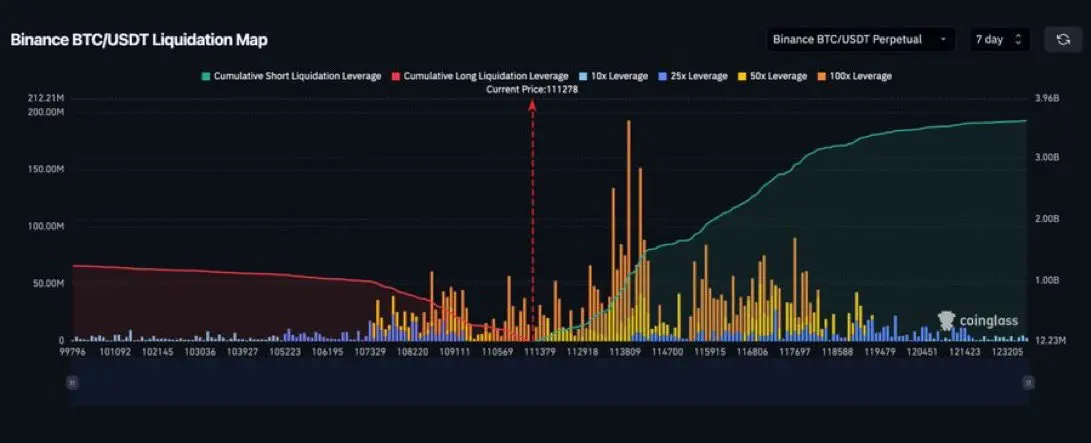Click the right axis value 3.96B

[1047, 99]
